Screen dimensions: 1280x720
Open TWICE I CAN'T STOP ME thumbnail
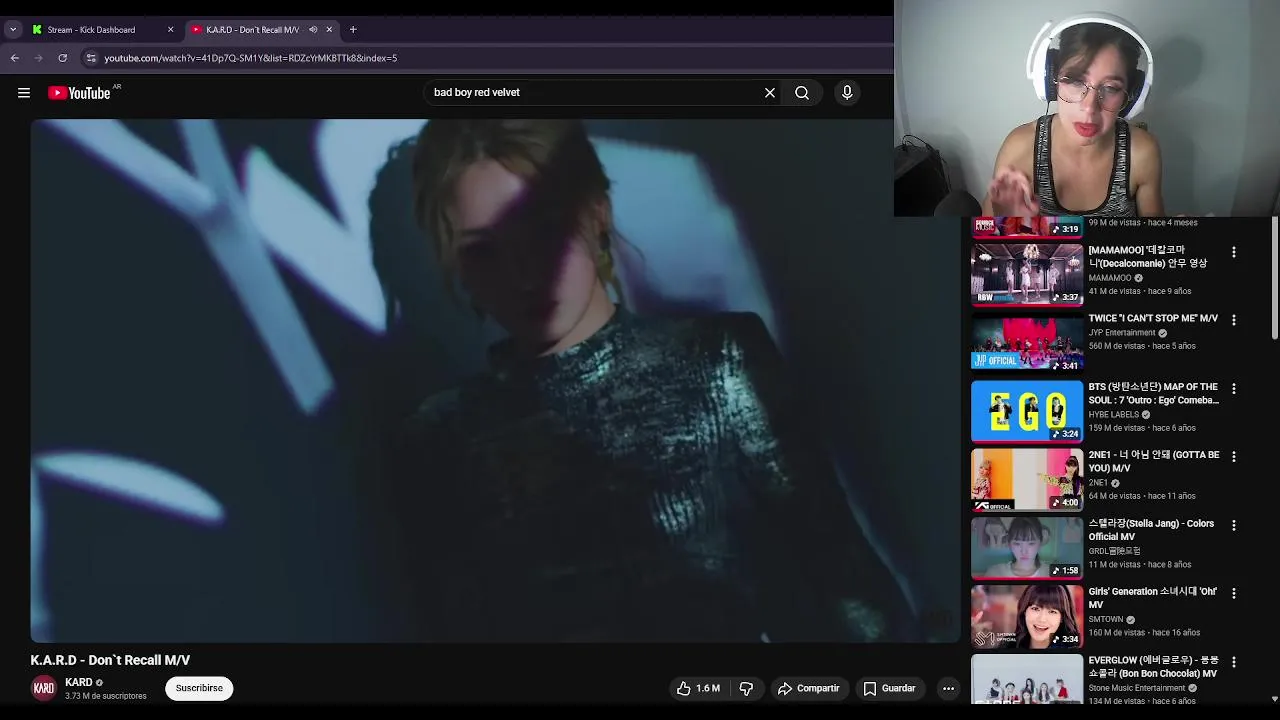tap(1027, 342)
